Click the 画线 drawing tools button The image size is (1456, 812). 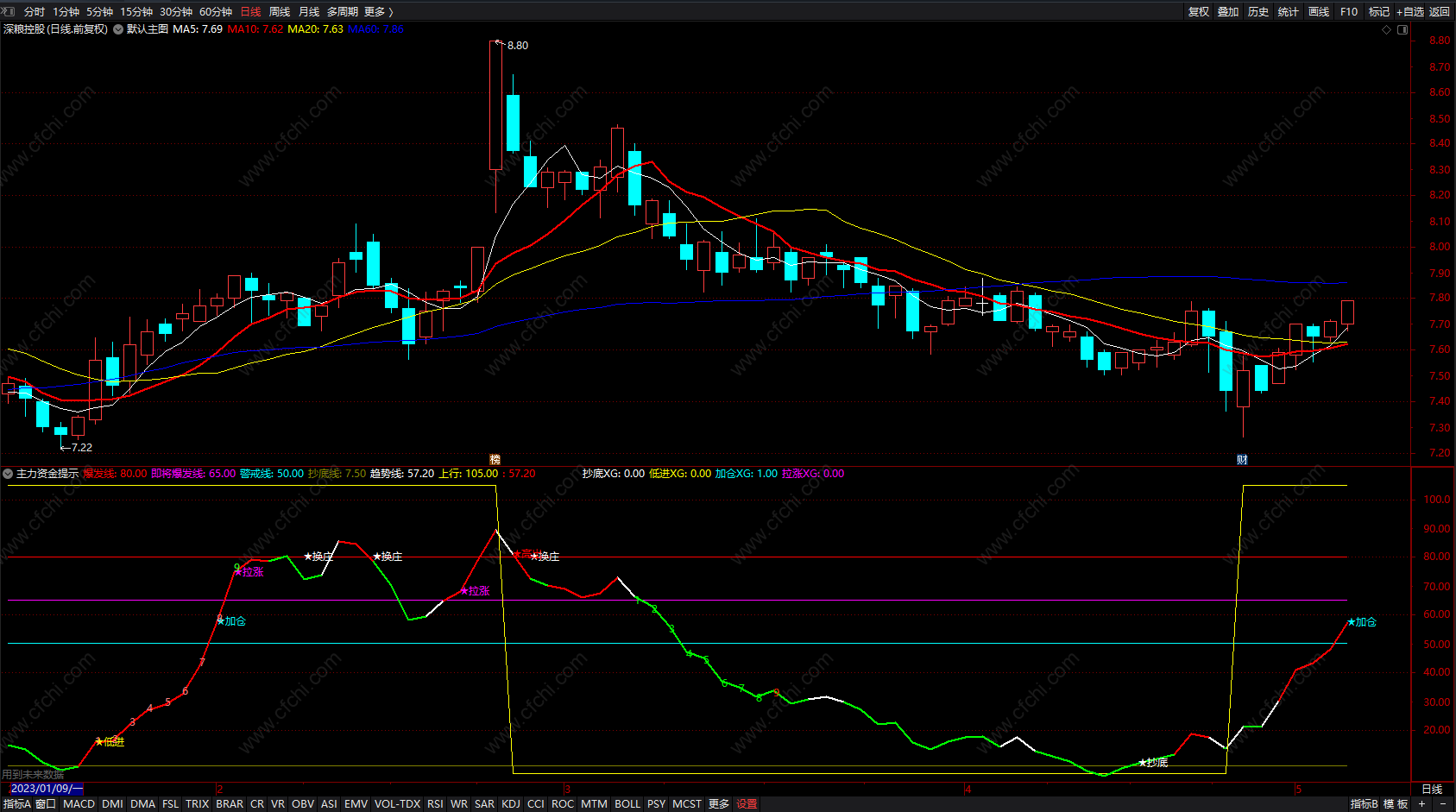pos(1318,11)
